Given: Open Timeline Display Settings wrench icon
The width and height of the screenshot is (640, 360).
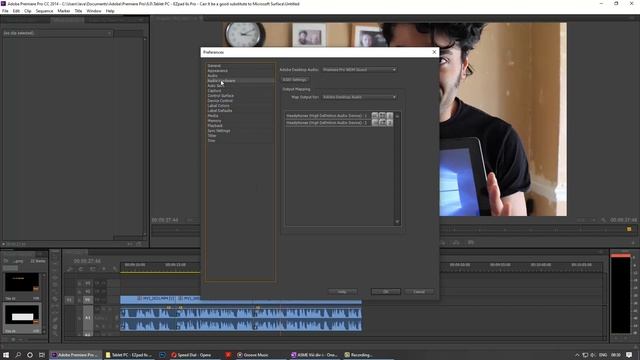Looking at the screenshot, I should point(115,269).
